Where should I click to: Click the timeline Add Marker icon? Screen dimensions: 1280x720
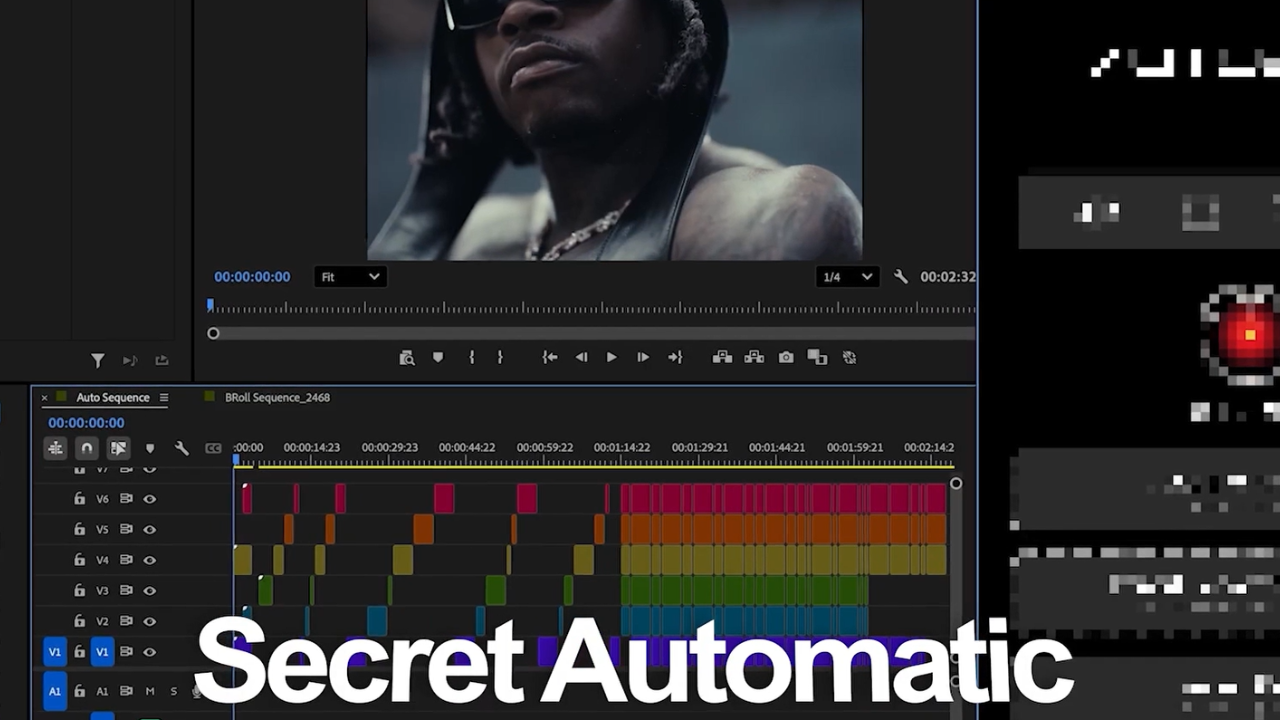point(150,448)
